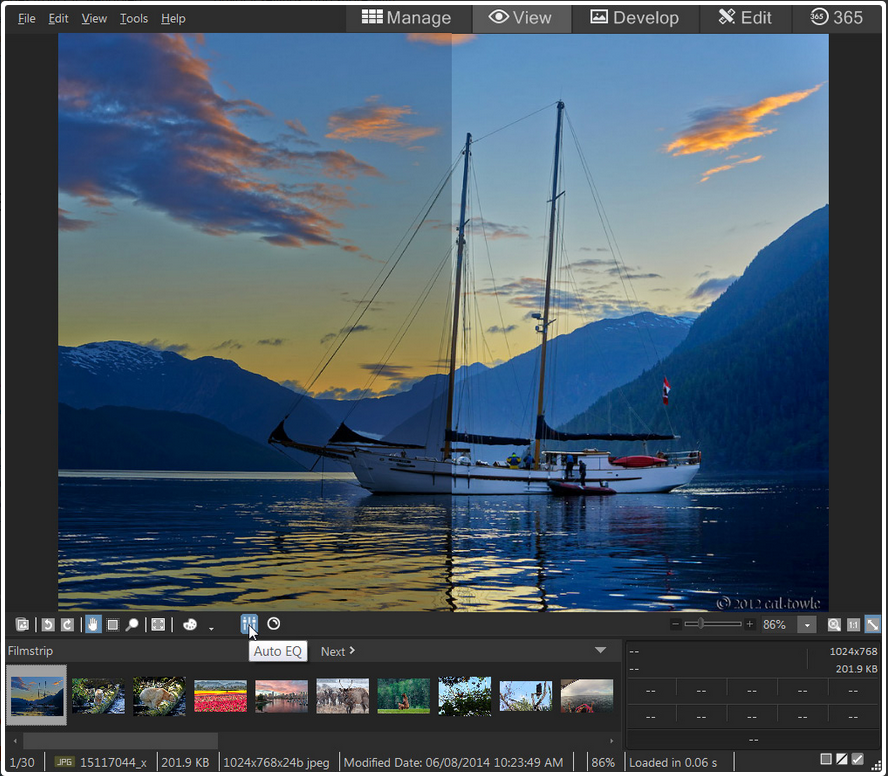Open the zoom percentage dropdown

(x=807, y=624)
